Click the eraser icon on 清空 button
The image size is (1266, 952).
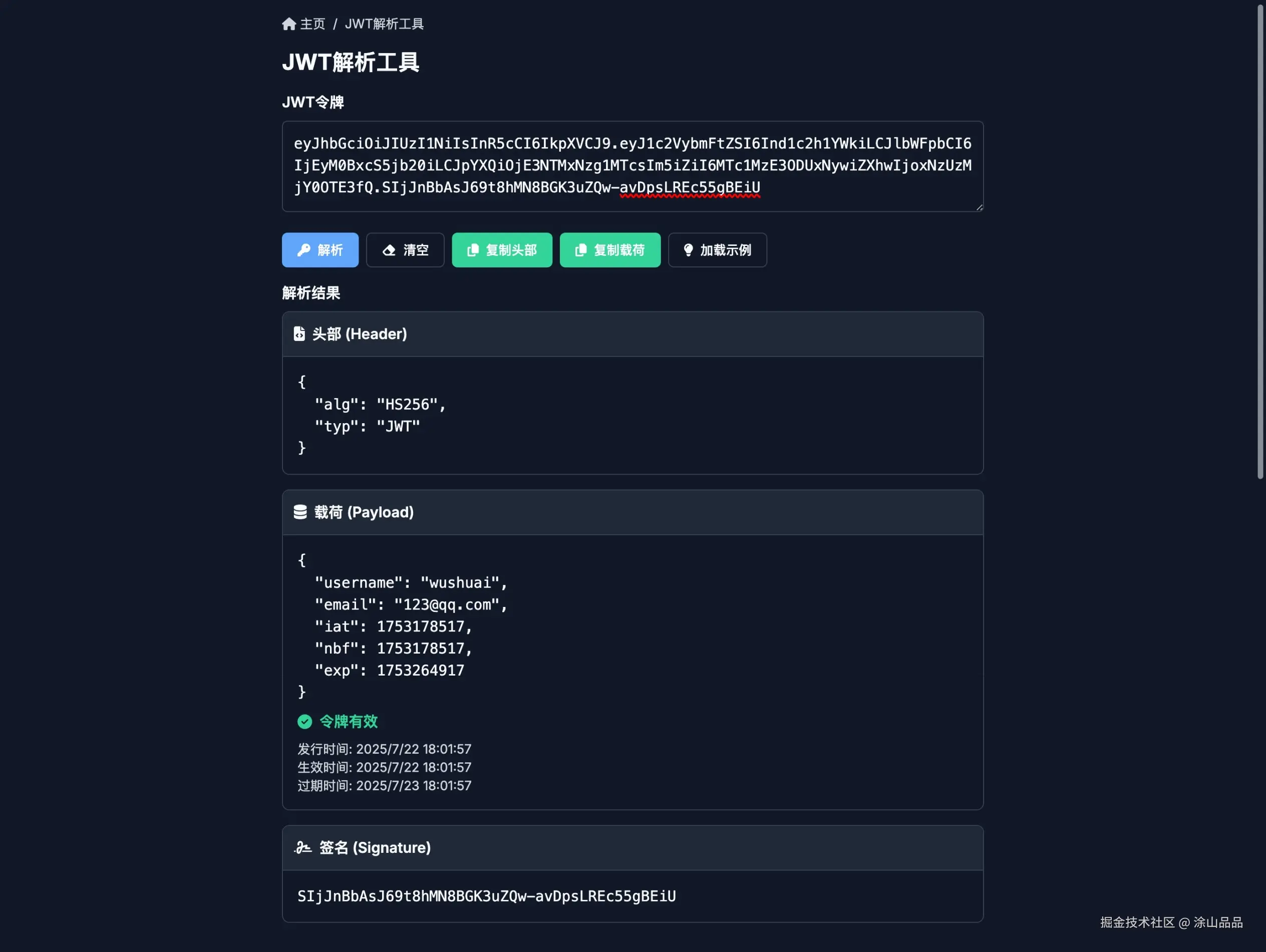pos(389,250)
